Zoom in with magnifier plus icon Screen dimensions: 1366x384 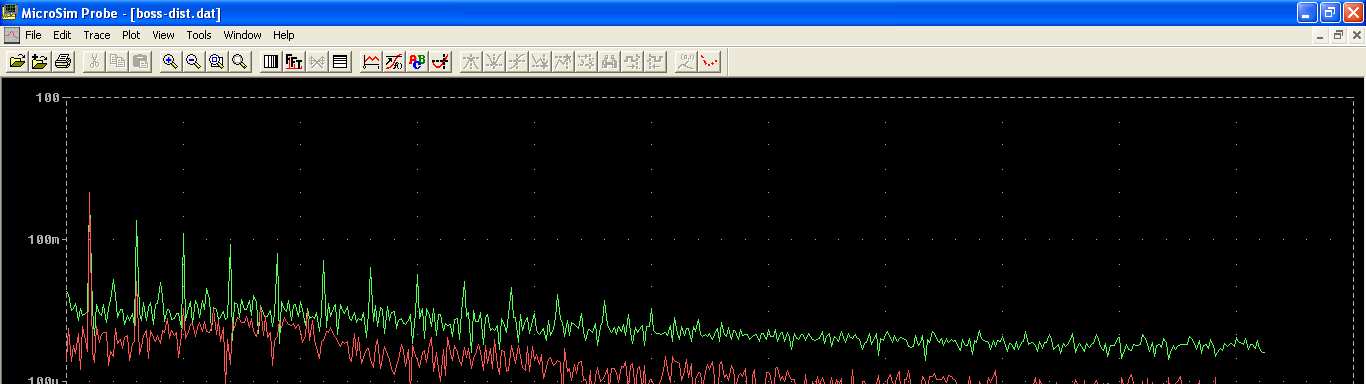pyautogui.click(x=171, y=62)
